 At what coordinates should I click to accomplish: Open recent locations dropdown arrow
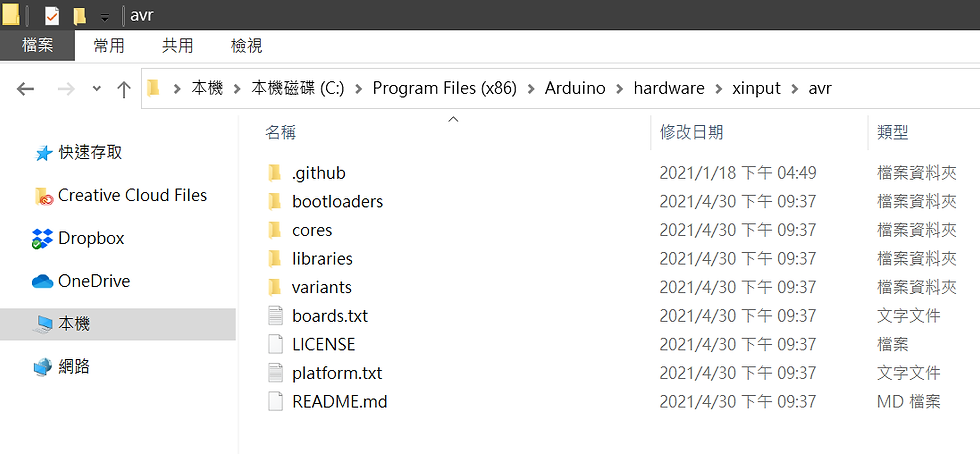pos(96,89)
